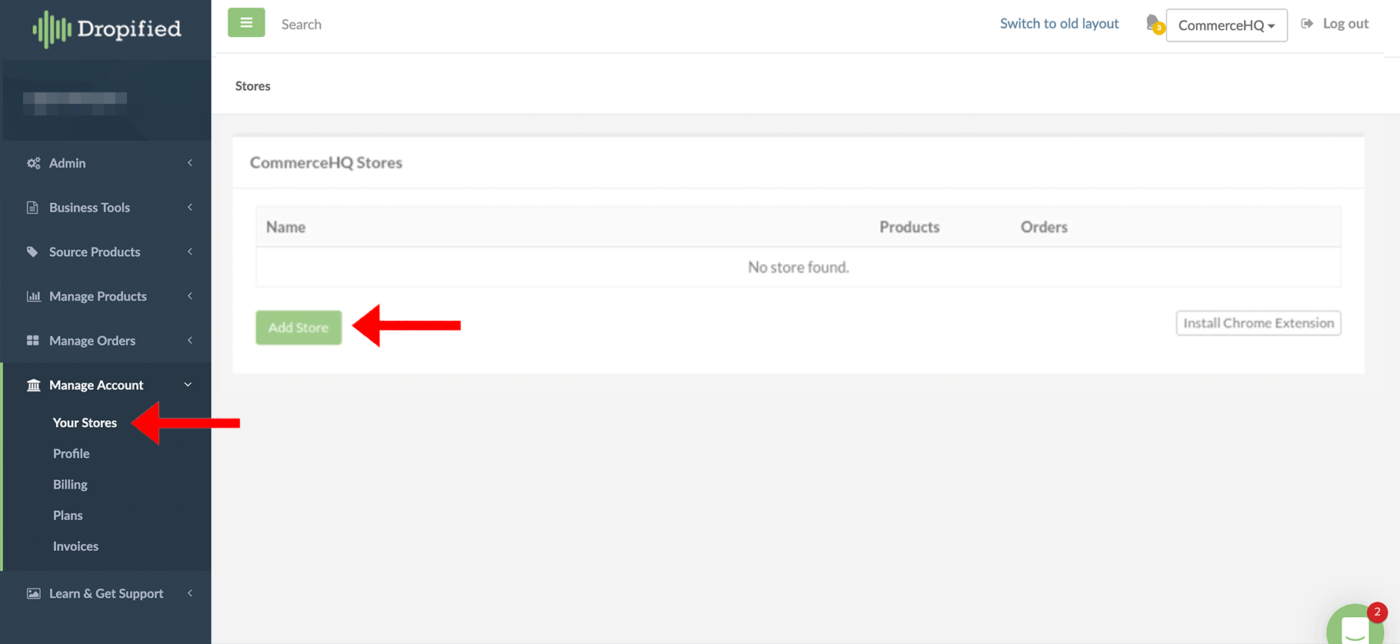Screen dimensions: 1400x644
Task: Click the CommerceHQ Stores heading
Action: [x=326, y=162]
